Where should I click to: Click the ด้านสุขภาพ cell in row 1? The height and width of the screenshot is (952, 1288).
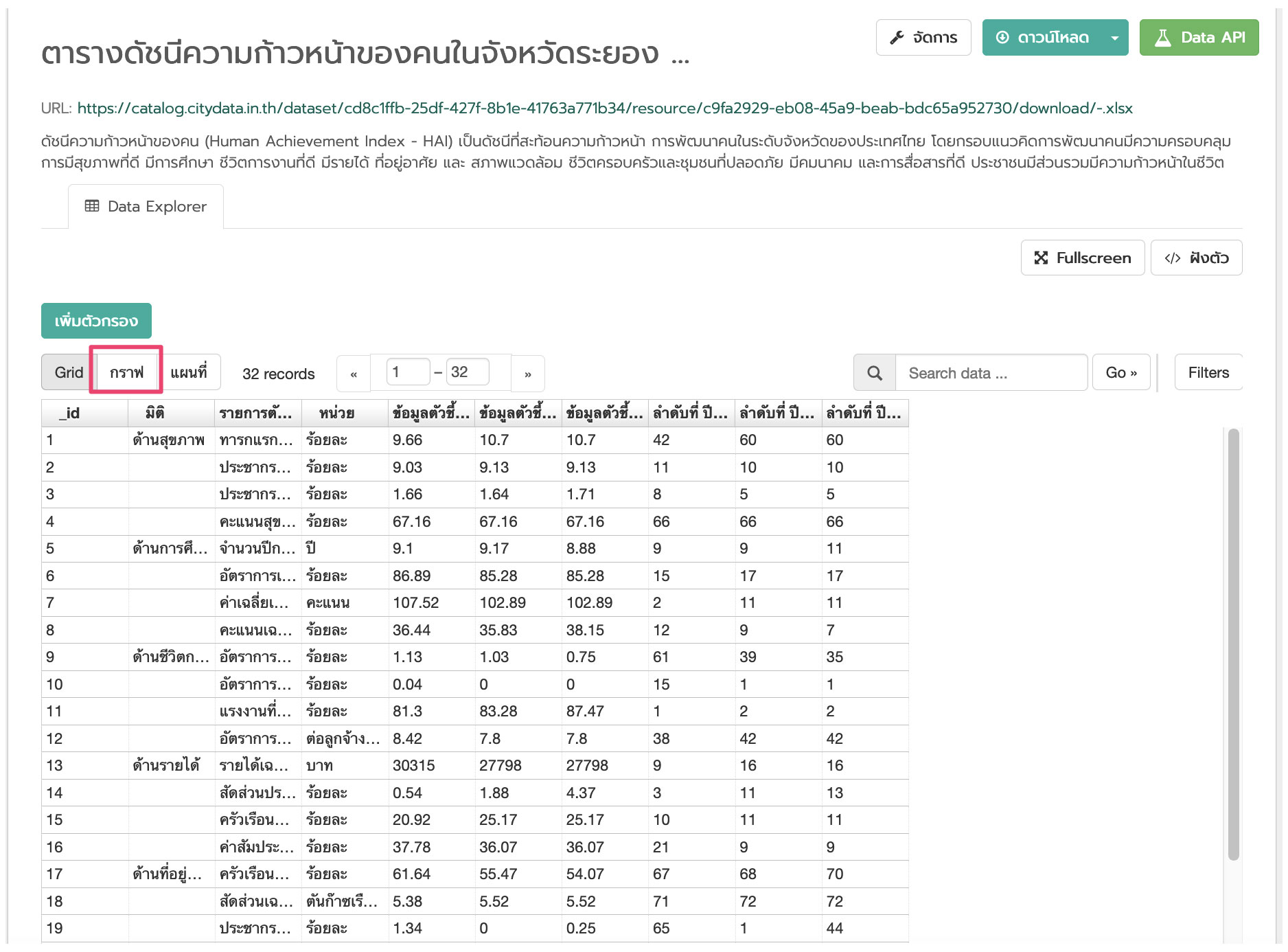point(171,440)
